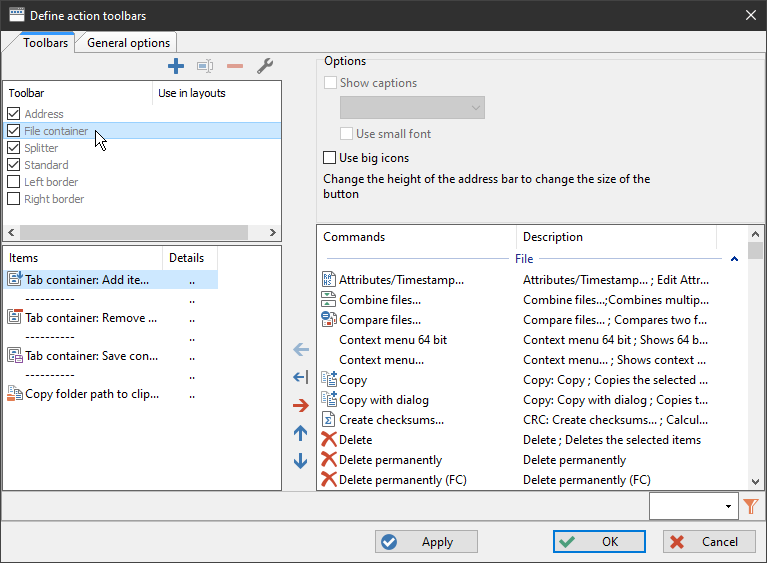Enable the Use big icons checkbox
The width and height of the screenshot is (767, 563).
330,158
